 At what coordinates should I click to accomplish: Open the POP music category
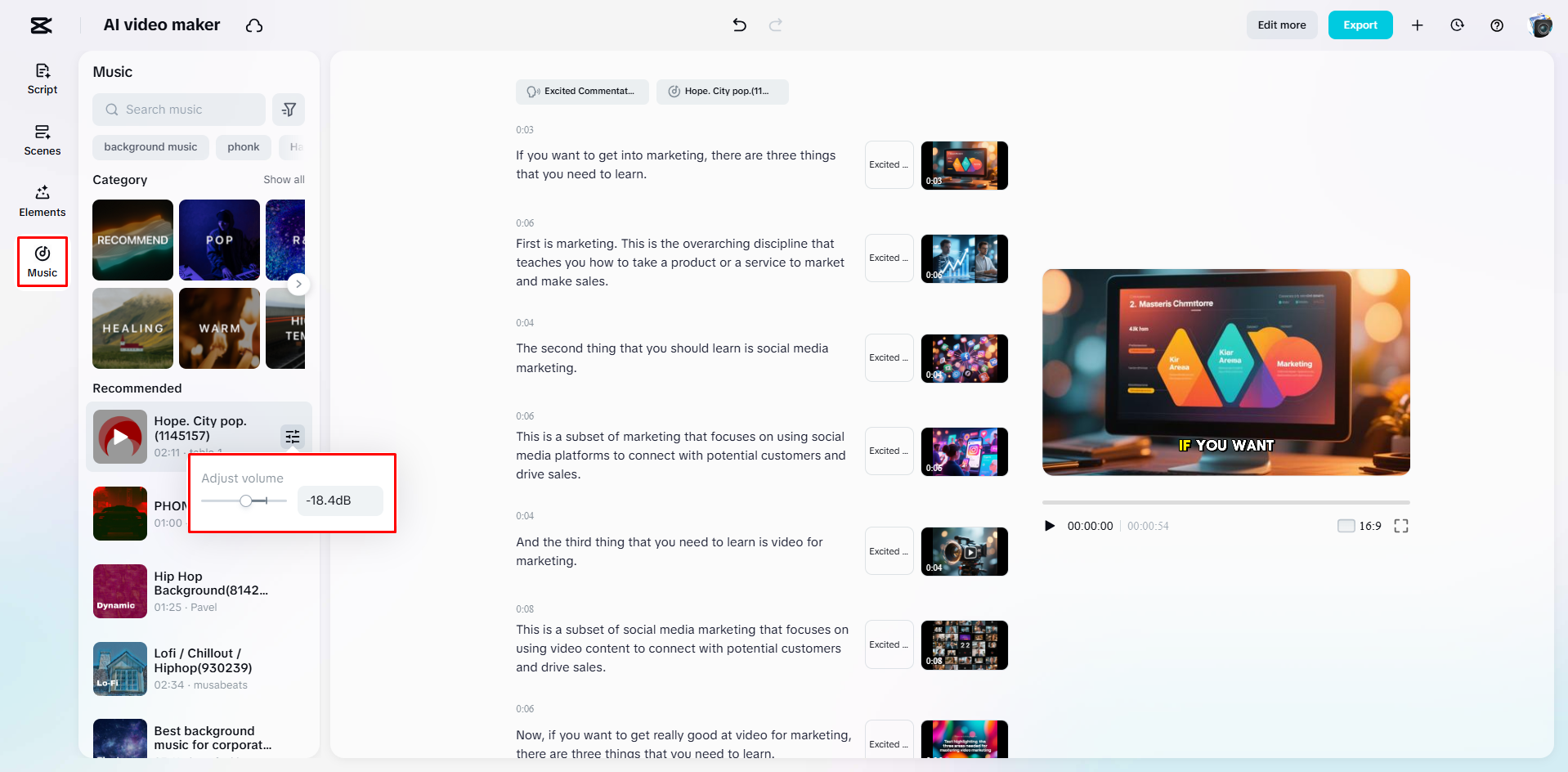219,240
